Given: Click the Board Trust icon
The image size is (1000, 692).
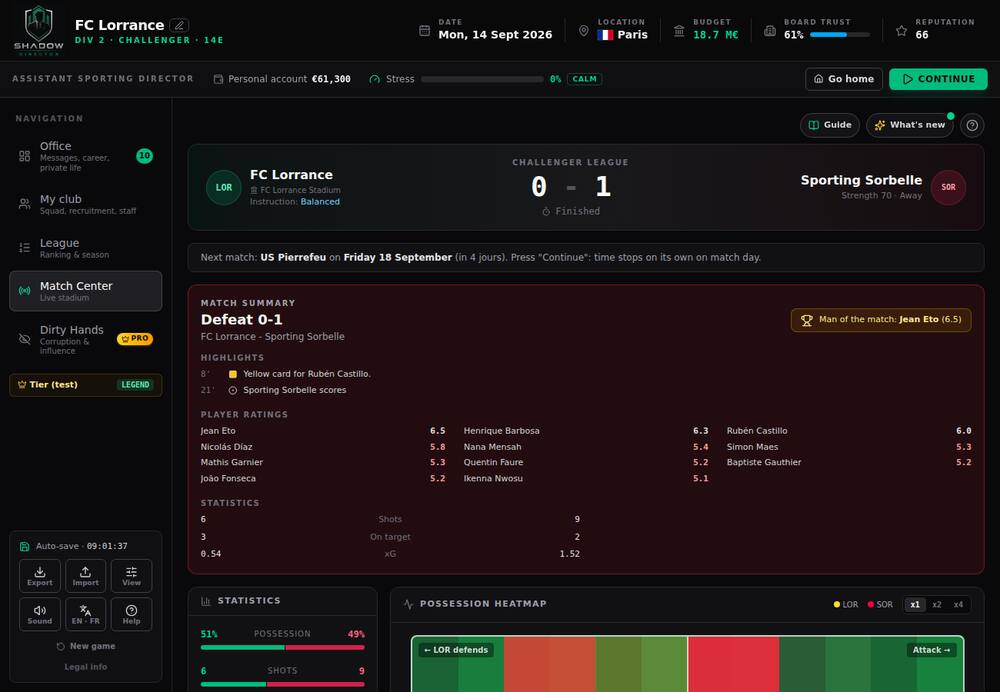Looking at the screenshot, I should 770,31.
